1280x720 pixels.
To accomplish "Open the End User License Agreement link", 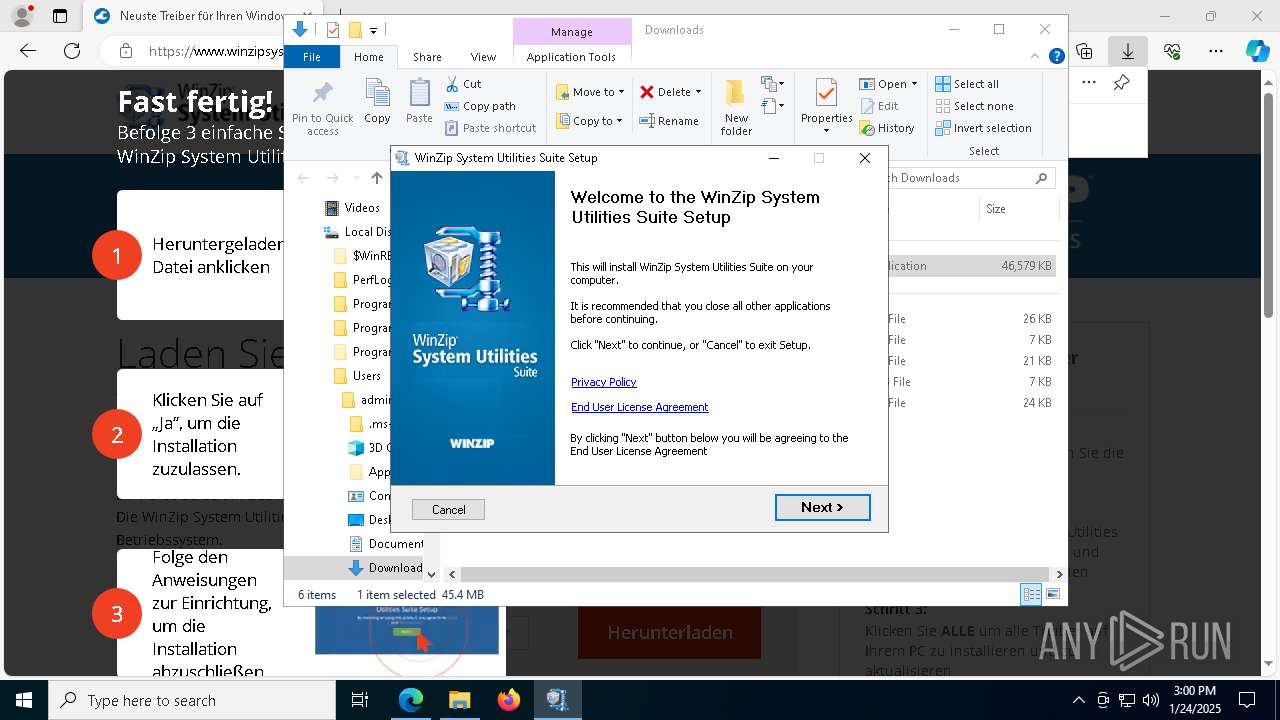I will pos(639,407).
